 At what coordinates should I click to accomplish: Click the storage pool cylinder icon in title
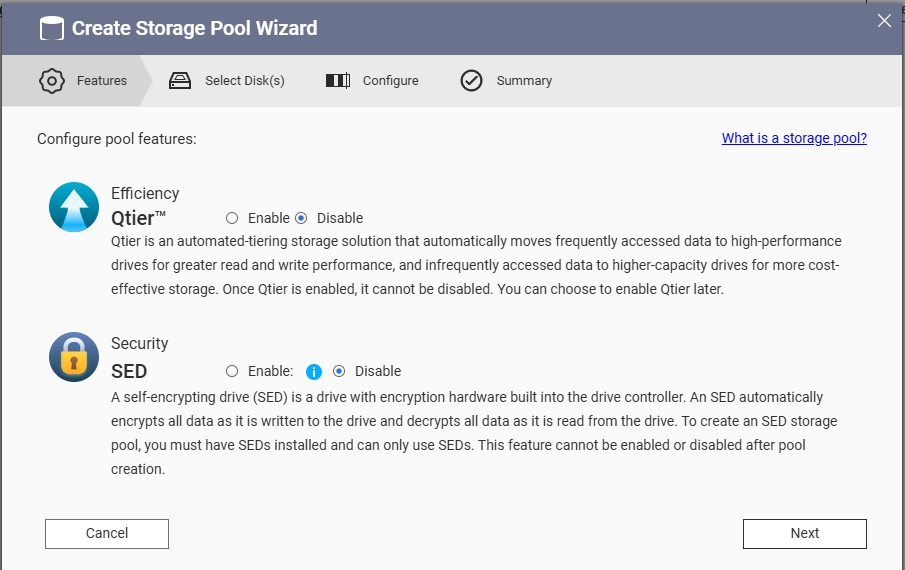(51, 28)
